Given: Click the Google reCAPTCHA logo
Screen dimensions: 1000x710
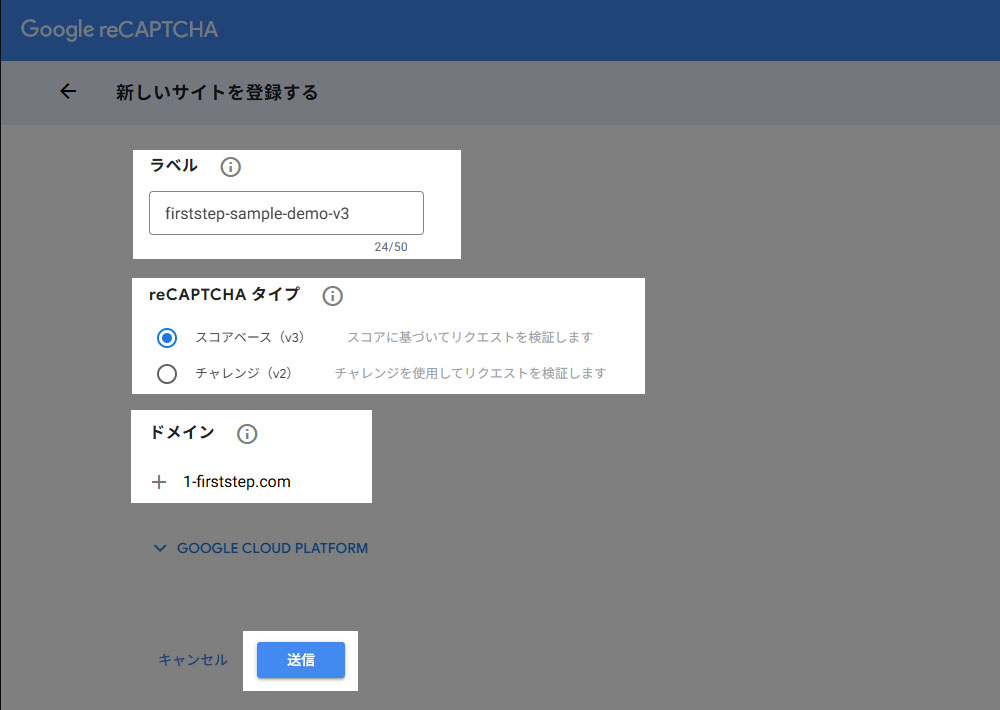Looking at the screenshot, I should coord(119,29).
